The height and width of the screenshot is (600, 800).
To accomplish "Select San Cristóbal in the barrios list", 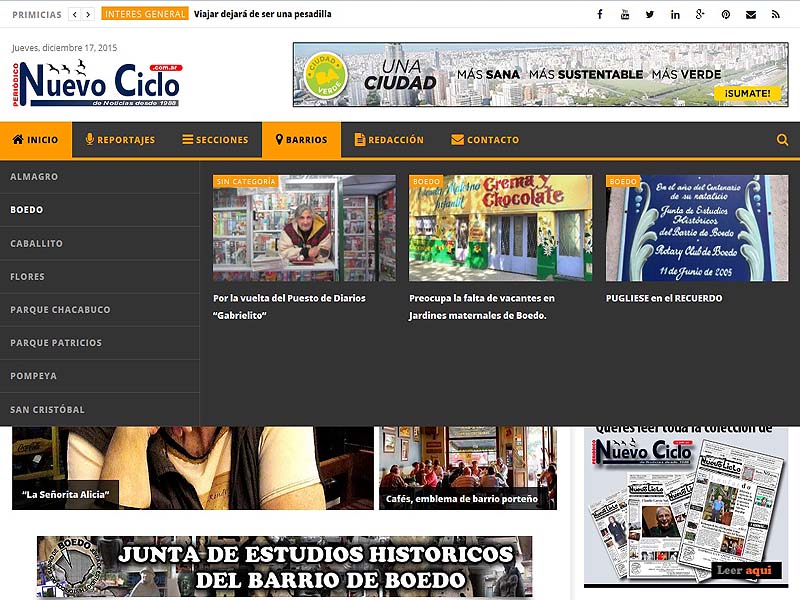I will click(x=99, y=409).
